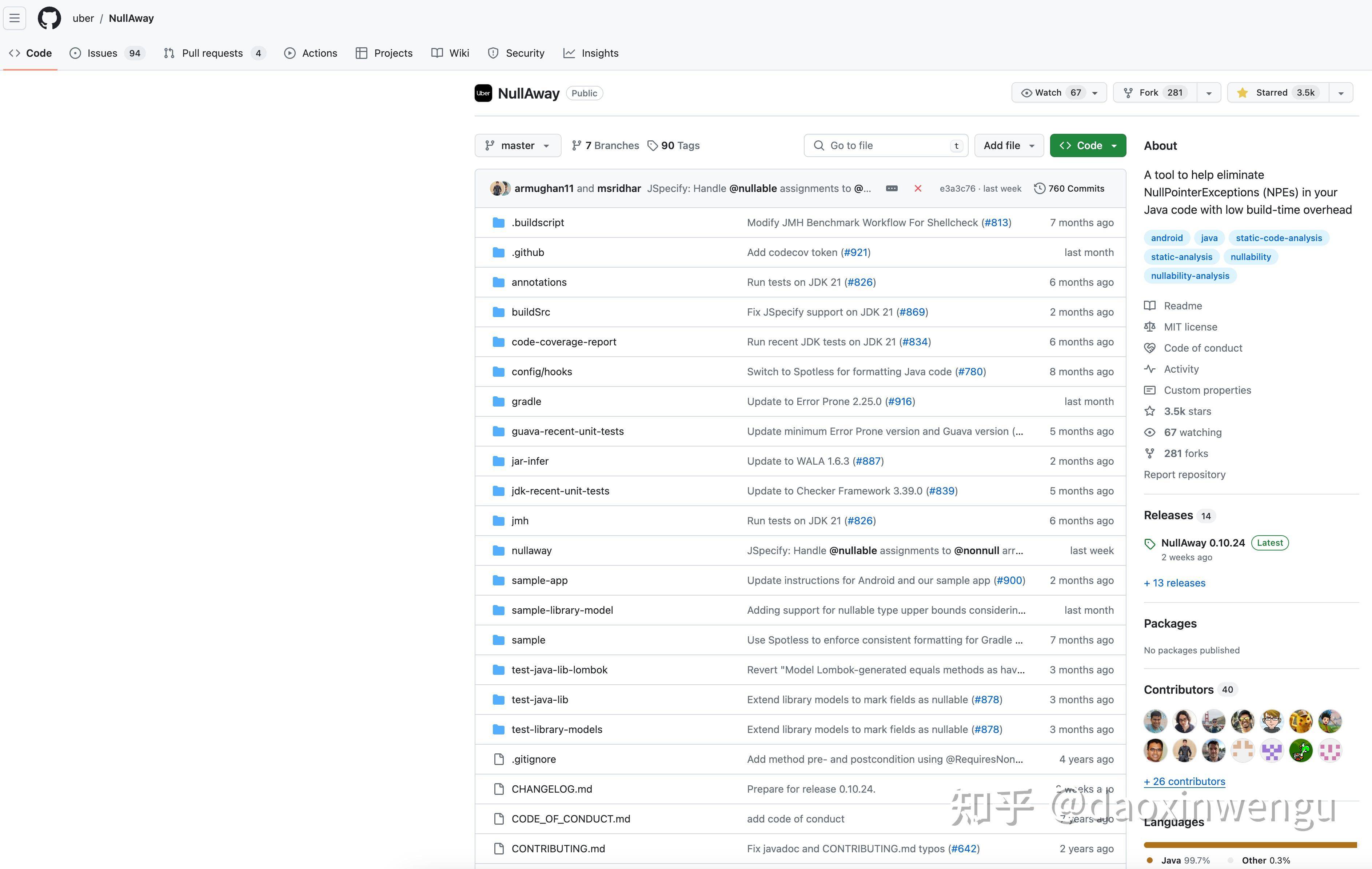The image size is (1372, 869).
Task: Open the jar-infer folder
Action: click(x=530, y=461)
